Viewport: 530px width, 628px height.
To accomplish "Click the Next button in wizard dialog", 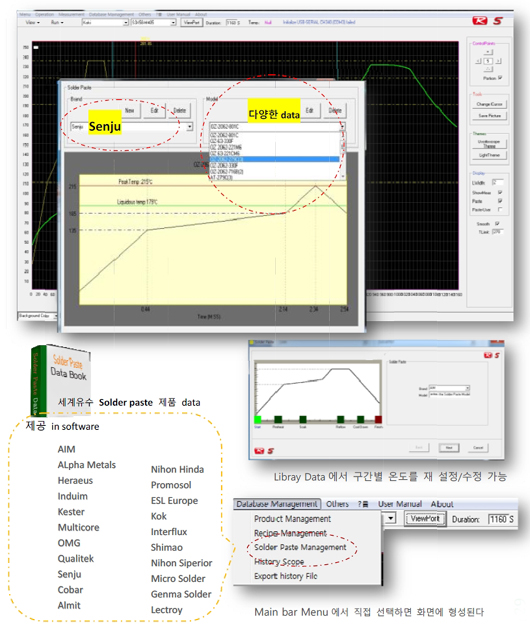I will click(449, 448).
